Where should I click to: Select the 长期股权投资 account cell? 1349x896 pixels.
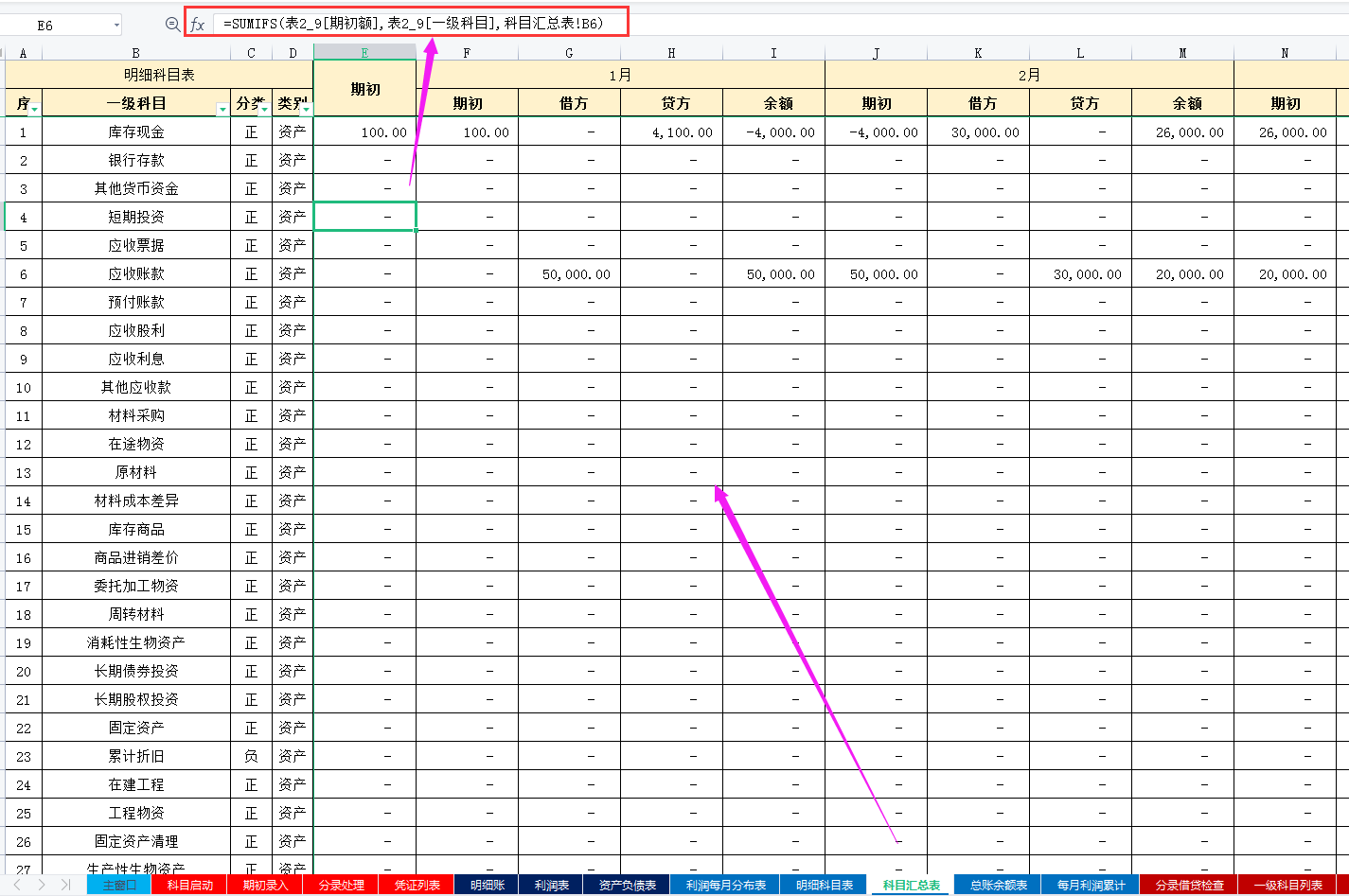[136, 699]
